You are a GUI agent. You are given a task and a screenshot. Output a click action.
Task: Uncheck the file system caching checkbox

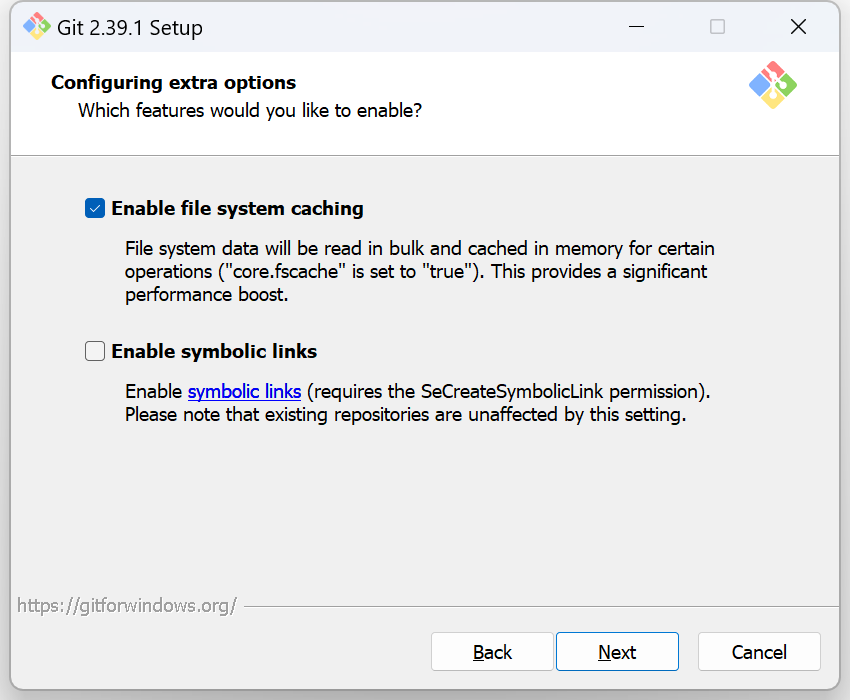pyautogui.click(x=95, y=209)
